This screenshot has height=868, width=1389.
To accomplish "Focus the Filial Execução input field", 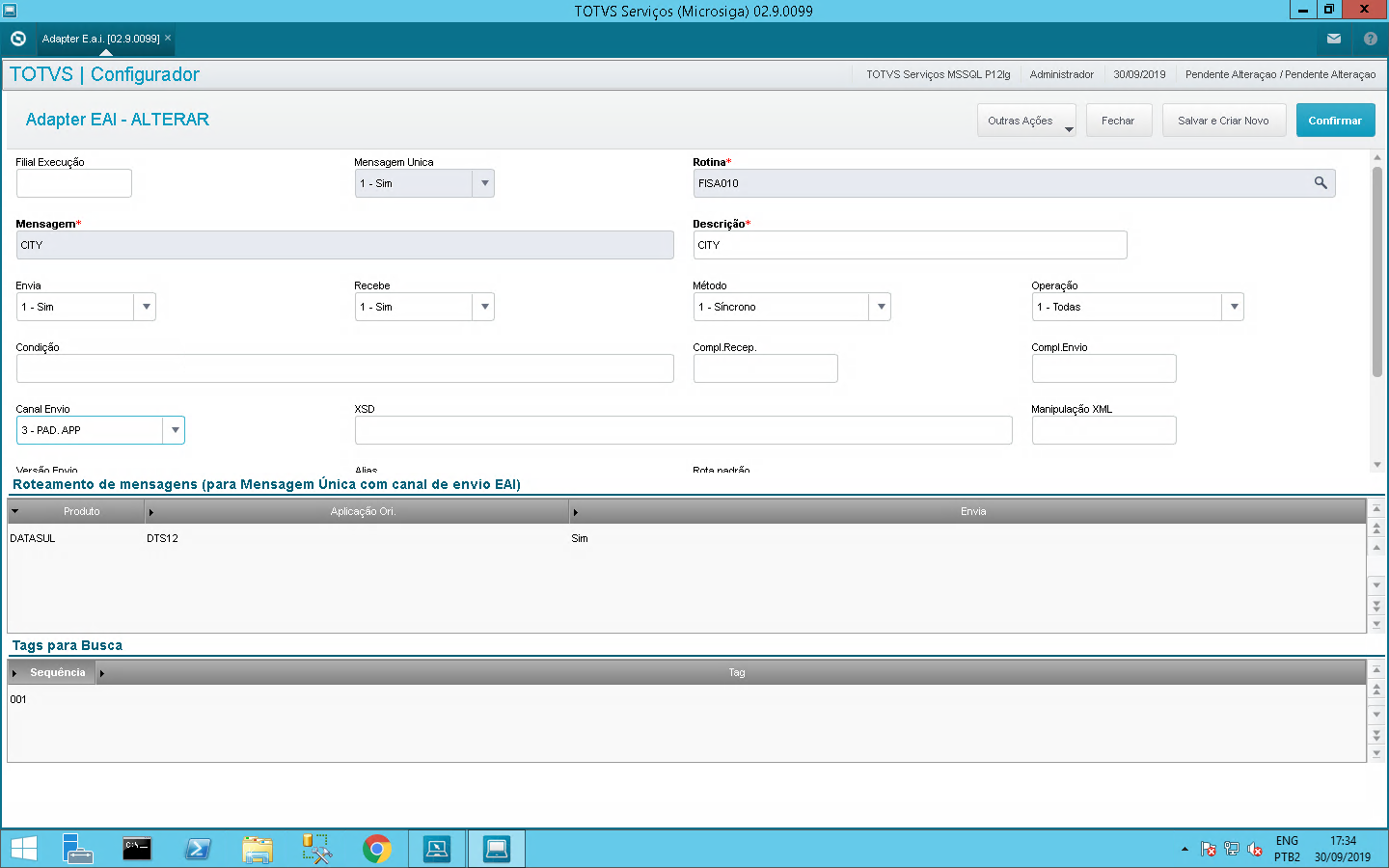I will point(73,183).
